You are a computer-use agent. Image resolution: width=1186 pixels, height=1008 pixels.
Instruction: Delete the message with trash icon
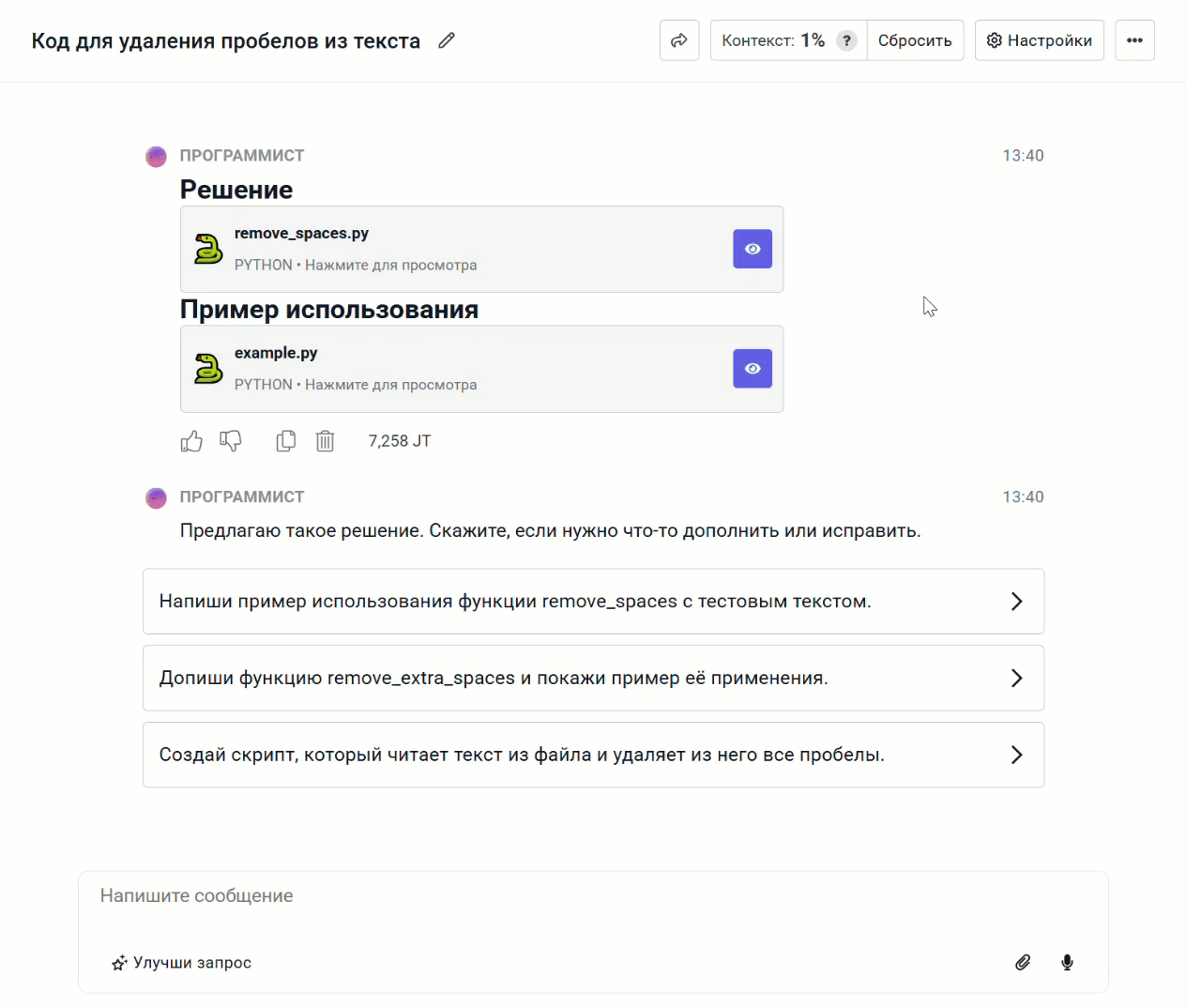point(325,441)
